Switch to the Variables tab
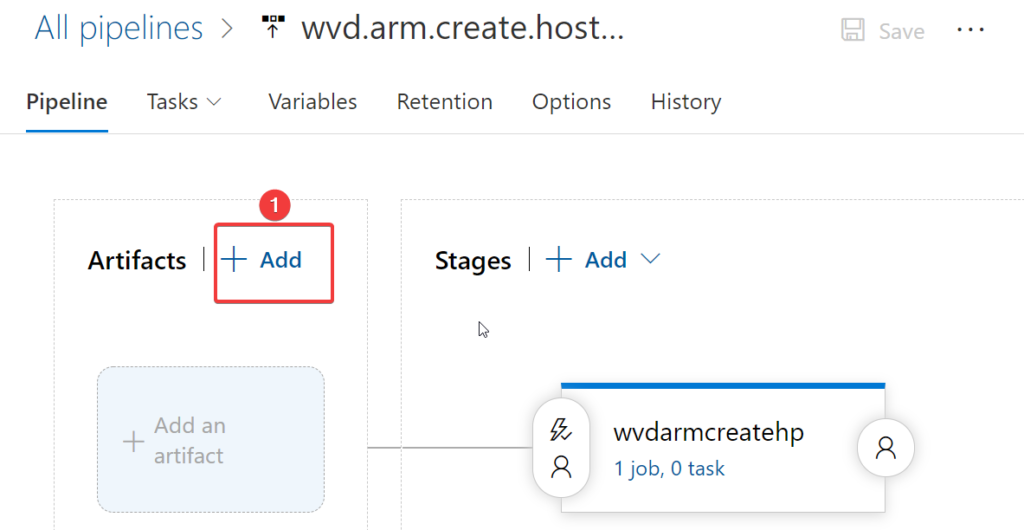The height and width of the screenshot is (530, 1024). [x=312, y=102]
